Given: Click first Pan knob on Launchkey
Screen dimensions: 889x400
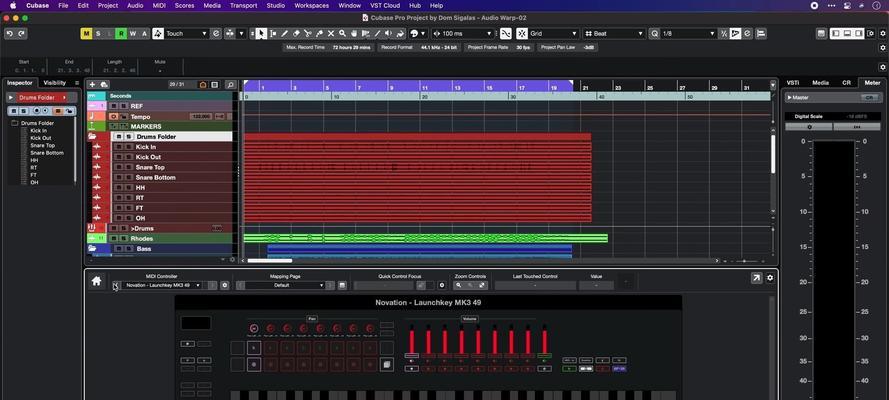Looking at the screenshot, I should pos(254,329).
